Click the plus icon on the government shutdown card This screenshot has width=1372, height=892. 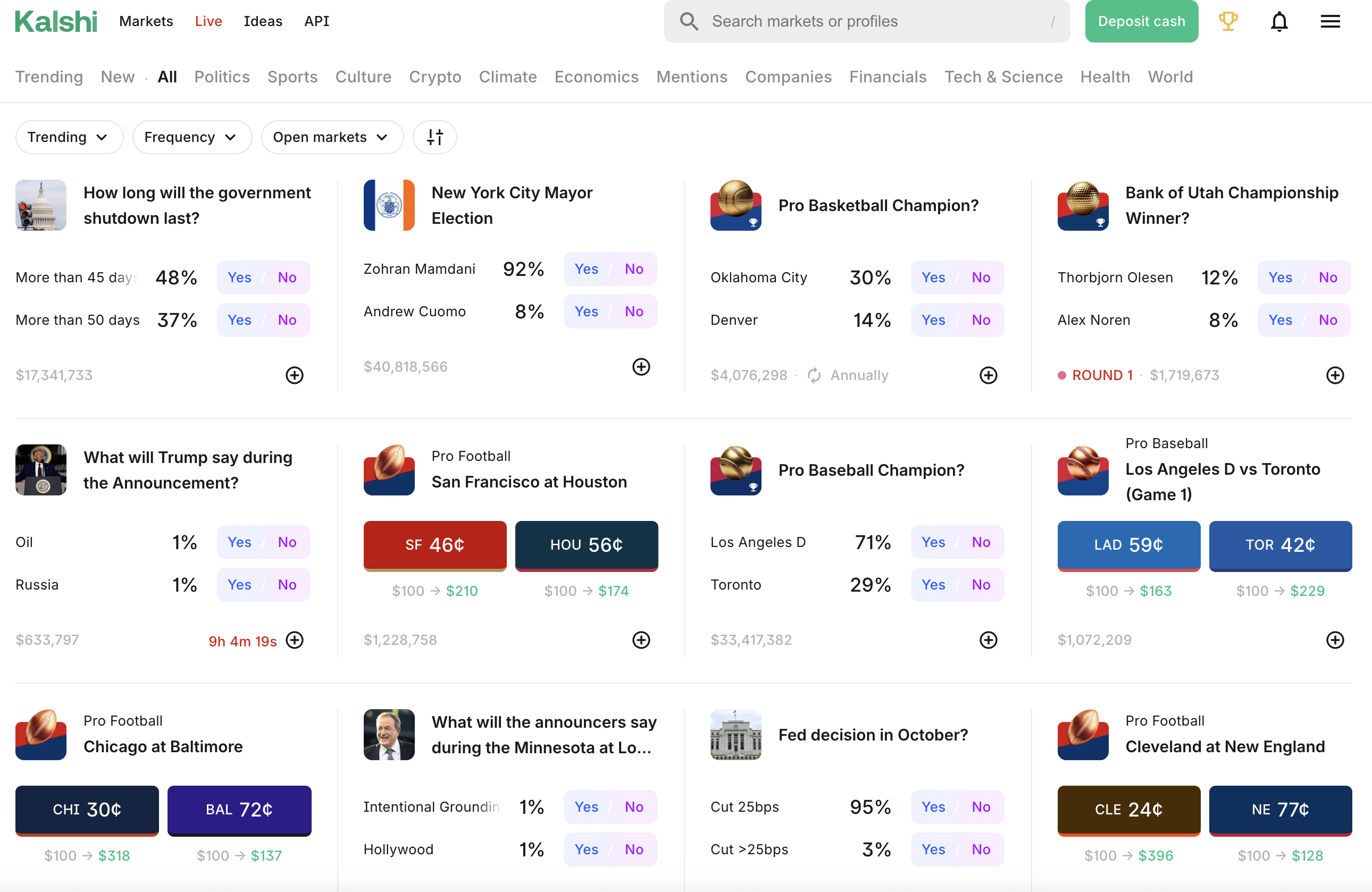[295, 375]
